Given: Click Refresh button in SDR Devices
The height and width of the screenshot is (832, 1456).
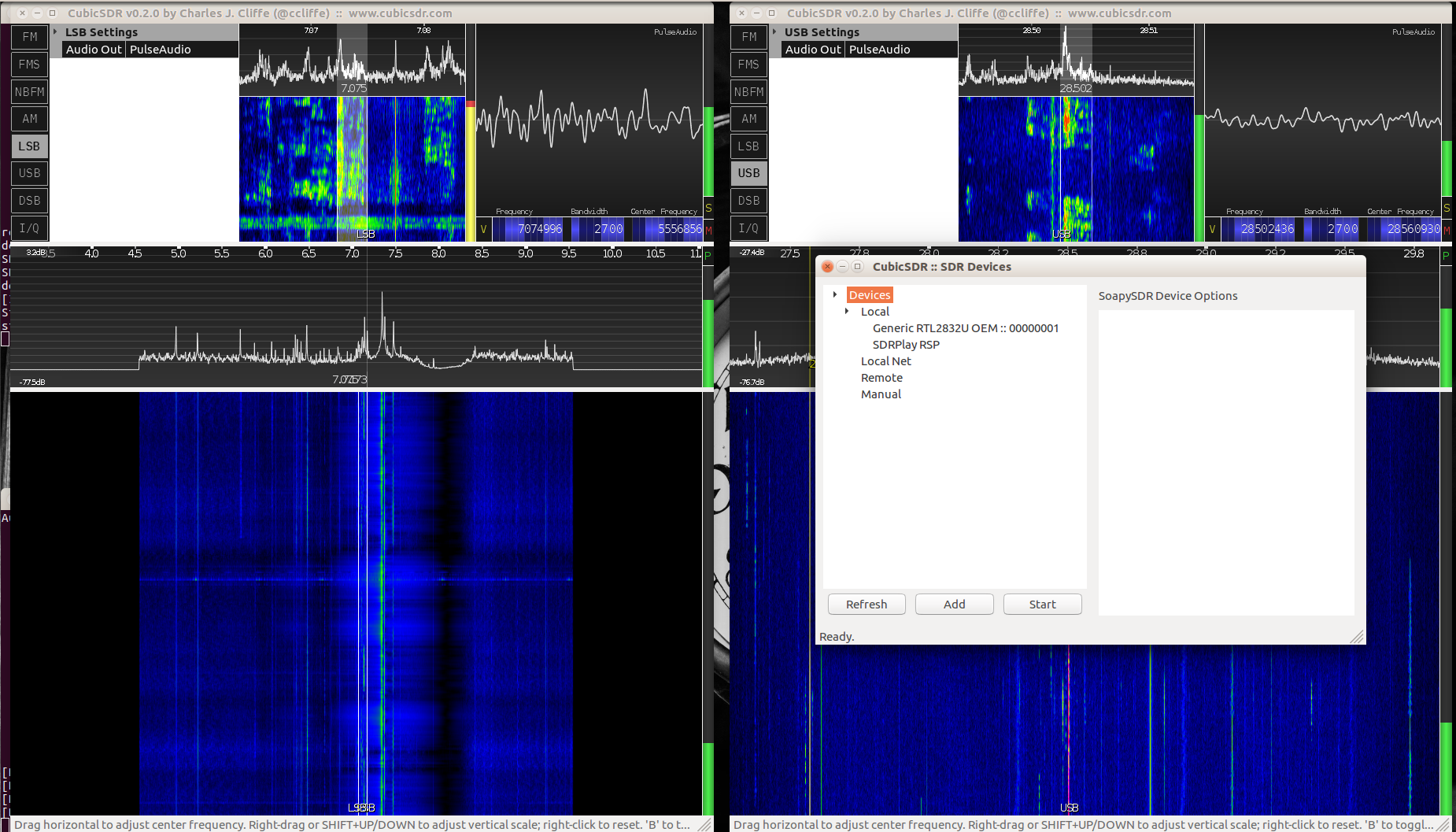Looking at the screenshot, I should click(867, 604).
